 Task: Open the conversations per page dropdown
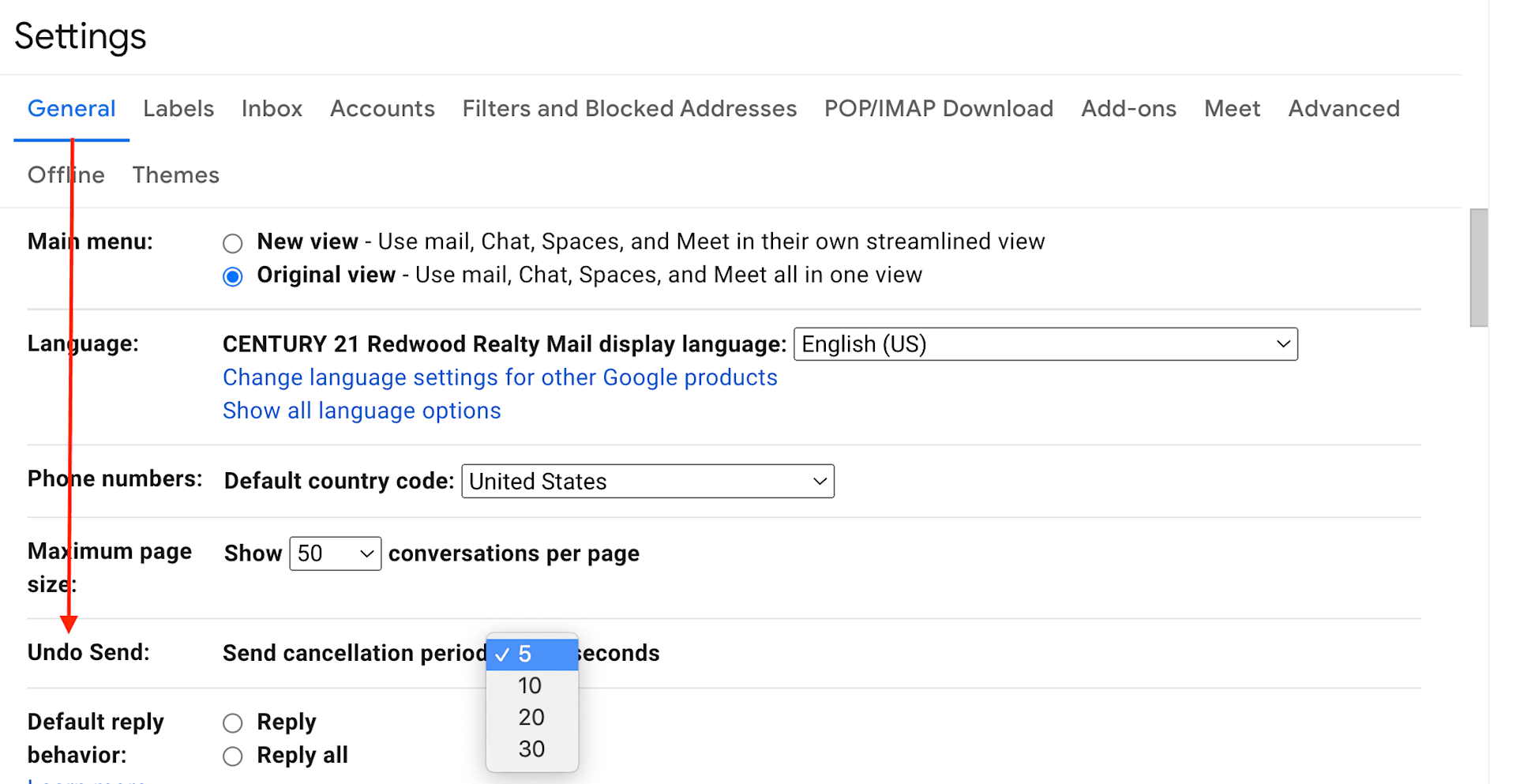[x=335, y=553]
